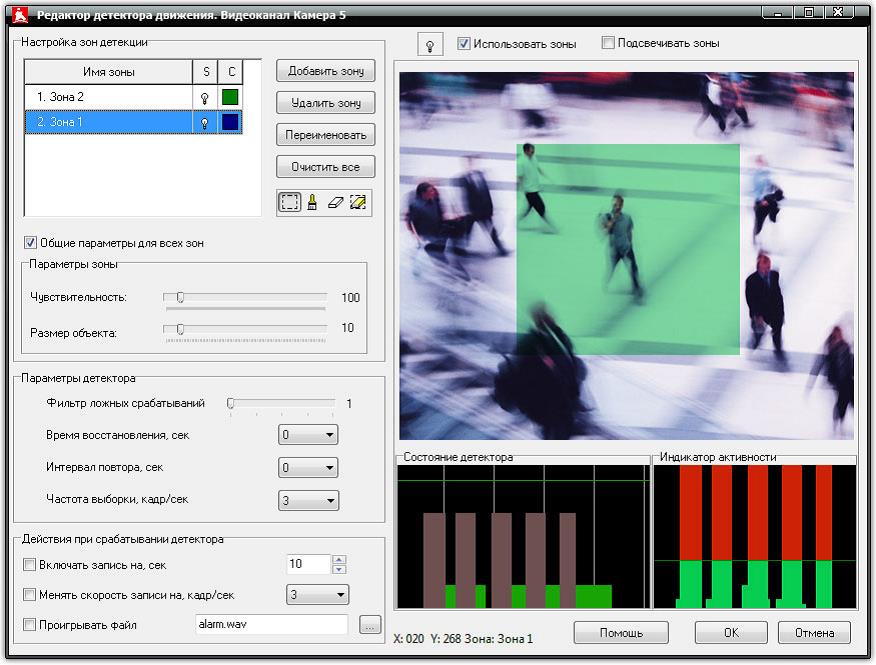Click the Имя зоны column header
The width and height of the screenshot is (876, 665).
click(x=108, y=72)
